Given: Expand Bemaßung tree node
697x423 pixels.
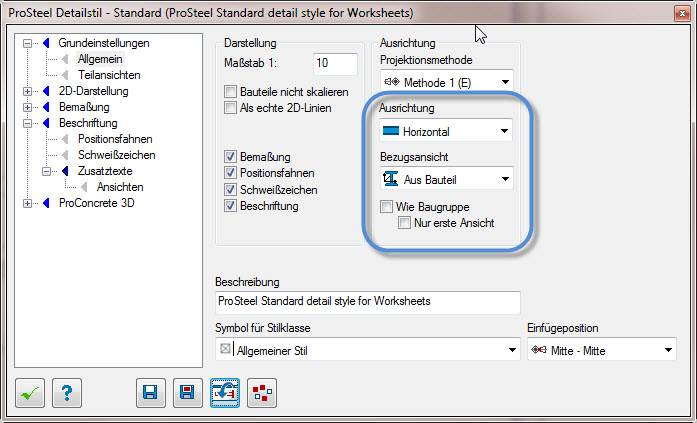Looking at the screenshot, I should pyautogui.click(x=28, y=108).
